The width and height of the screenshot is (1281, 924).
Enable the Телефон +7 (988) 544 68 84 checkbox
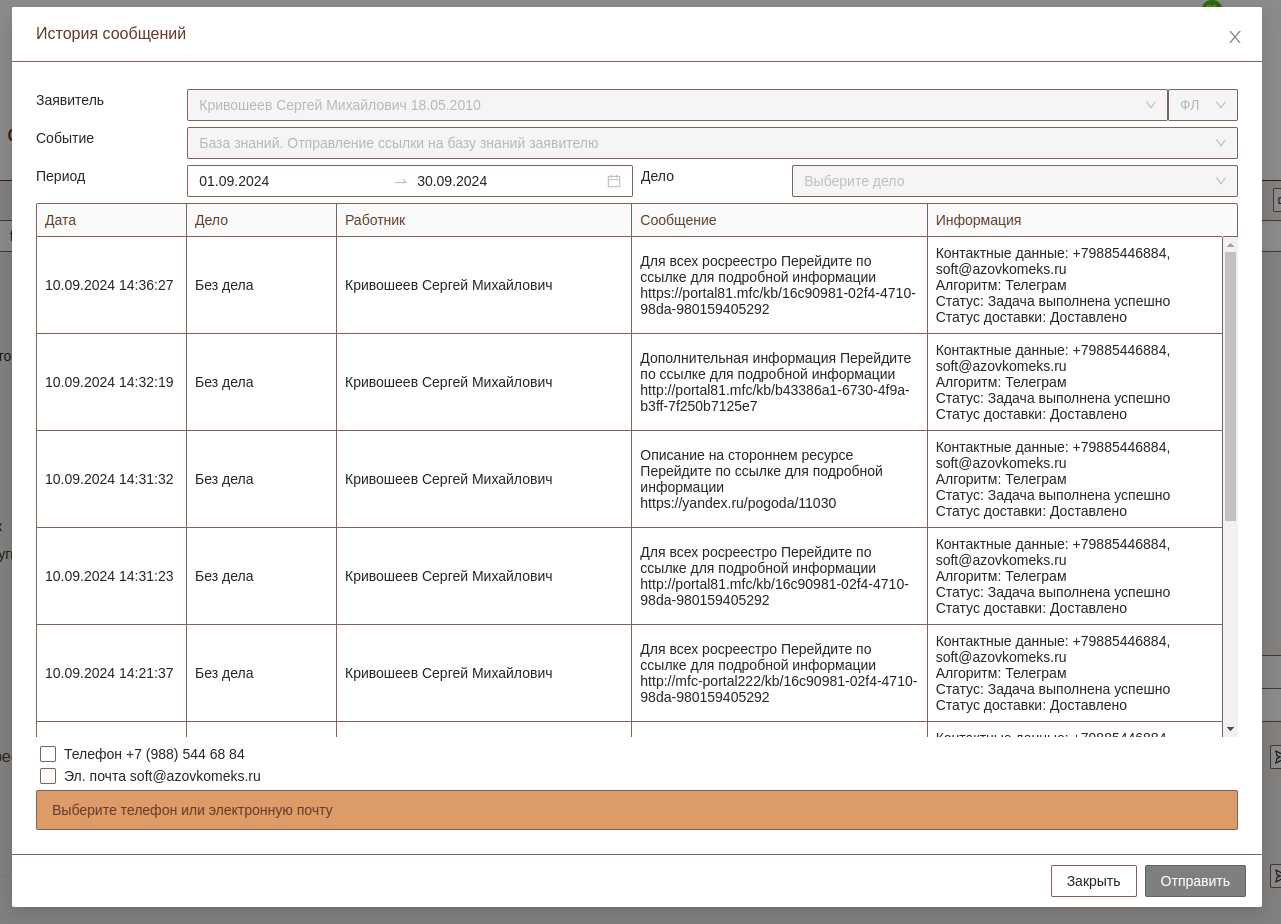tap(48, 754)
